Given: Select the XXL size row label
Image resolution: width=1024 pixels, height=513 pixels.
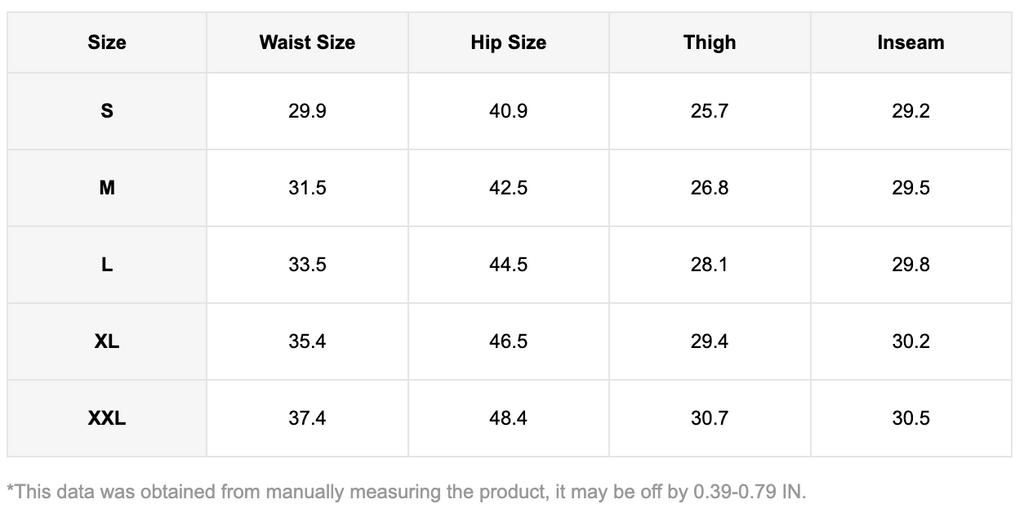Looking at the screenshot, I should 107,418.
